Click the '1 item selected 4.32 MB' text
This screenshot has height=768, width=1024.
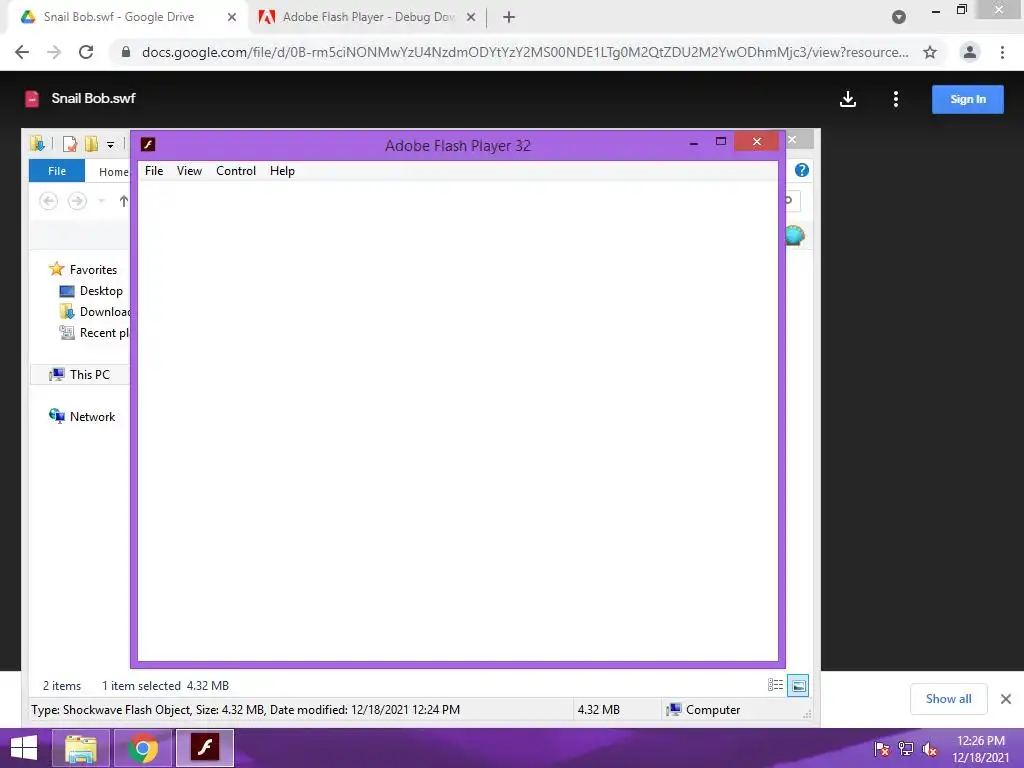pyautogui.click(x=165, y=686)
